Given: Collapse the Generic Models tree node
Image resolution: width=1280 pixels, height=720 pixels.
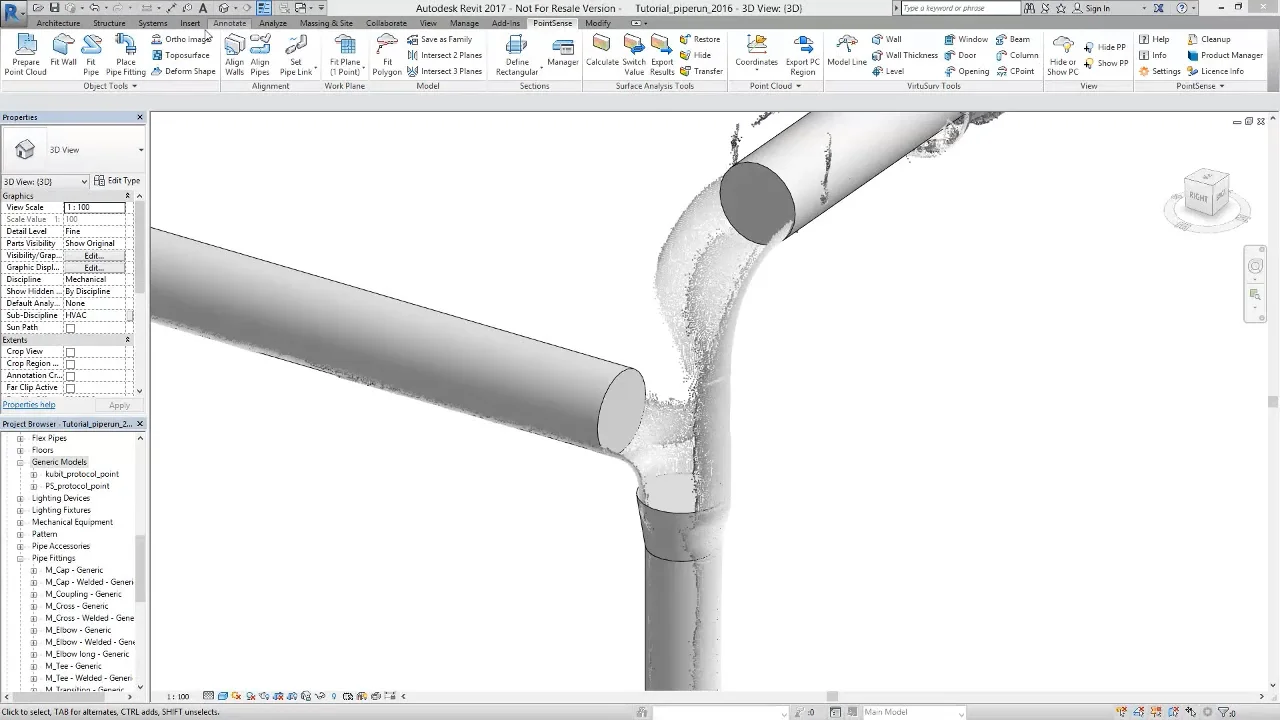Looking at the screenshot, I should [20, 462].
